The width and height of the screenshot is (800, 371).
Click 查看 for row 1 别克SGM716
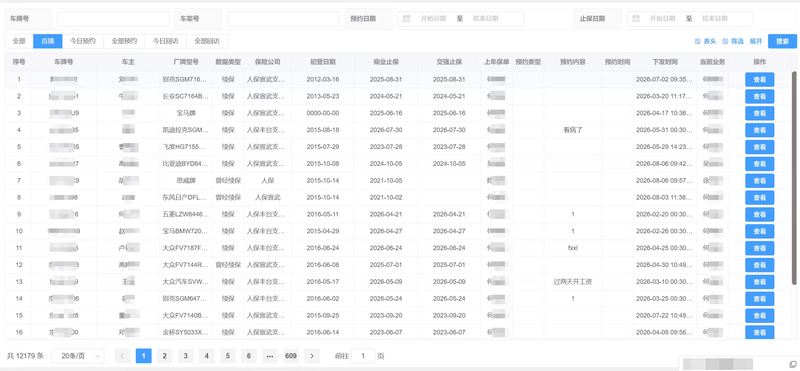(759, 80)
